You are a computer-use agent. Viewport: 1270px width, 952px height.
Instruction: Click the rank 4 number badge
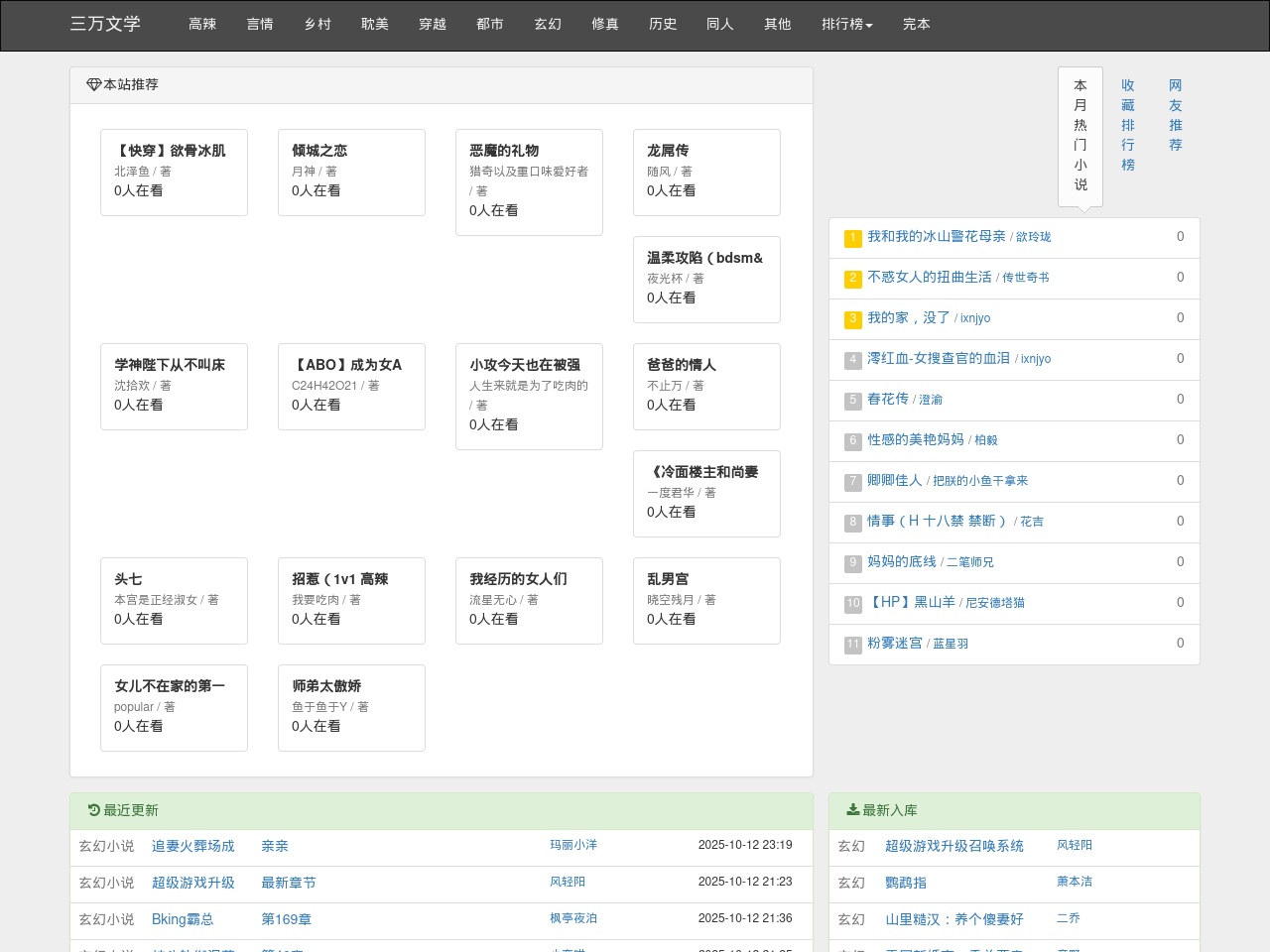click(x=852, y=360)
